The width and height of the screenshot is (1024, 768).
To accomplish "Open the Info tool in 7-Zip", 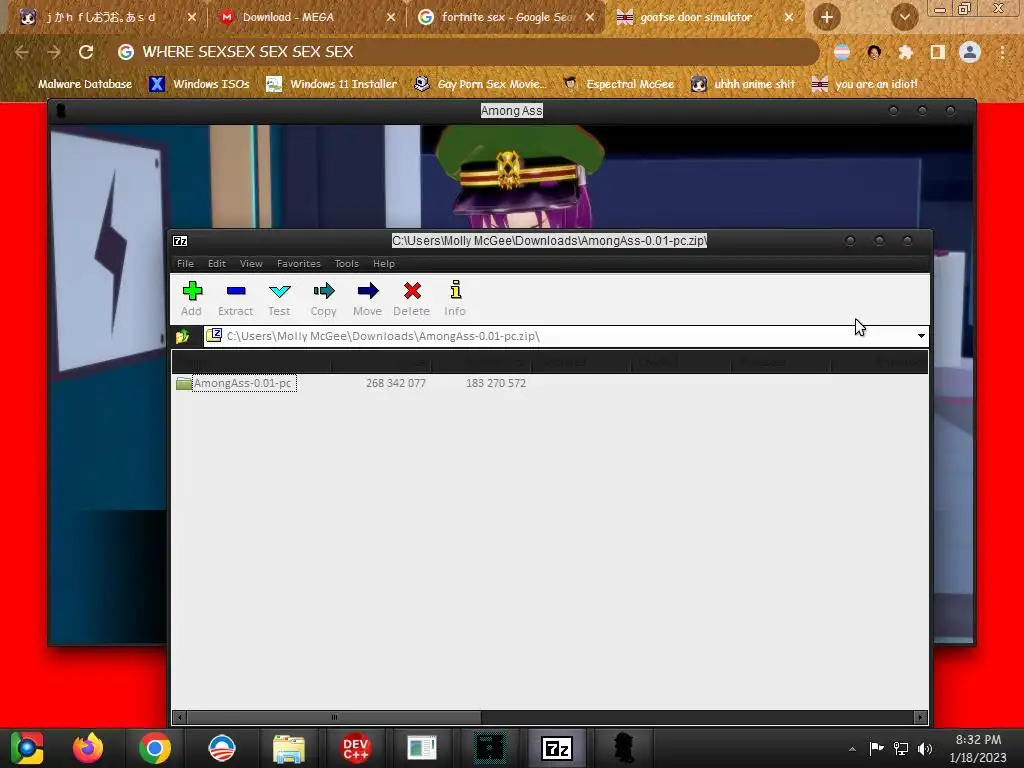I will click(x=455, y=298).
